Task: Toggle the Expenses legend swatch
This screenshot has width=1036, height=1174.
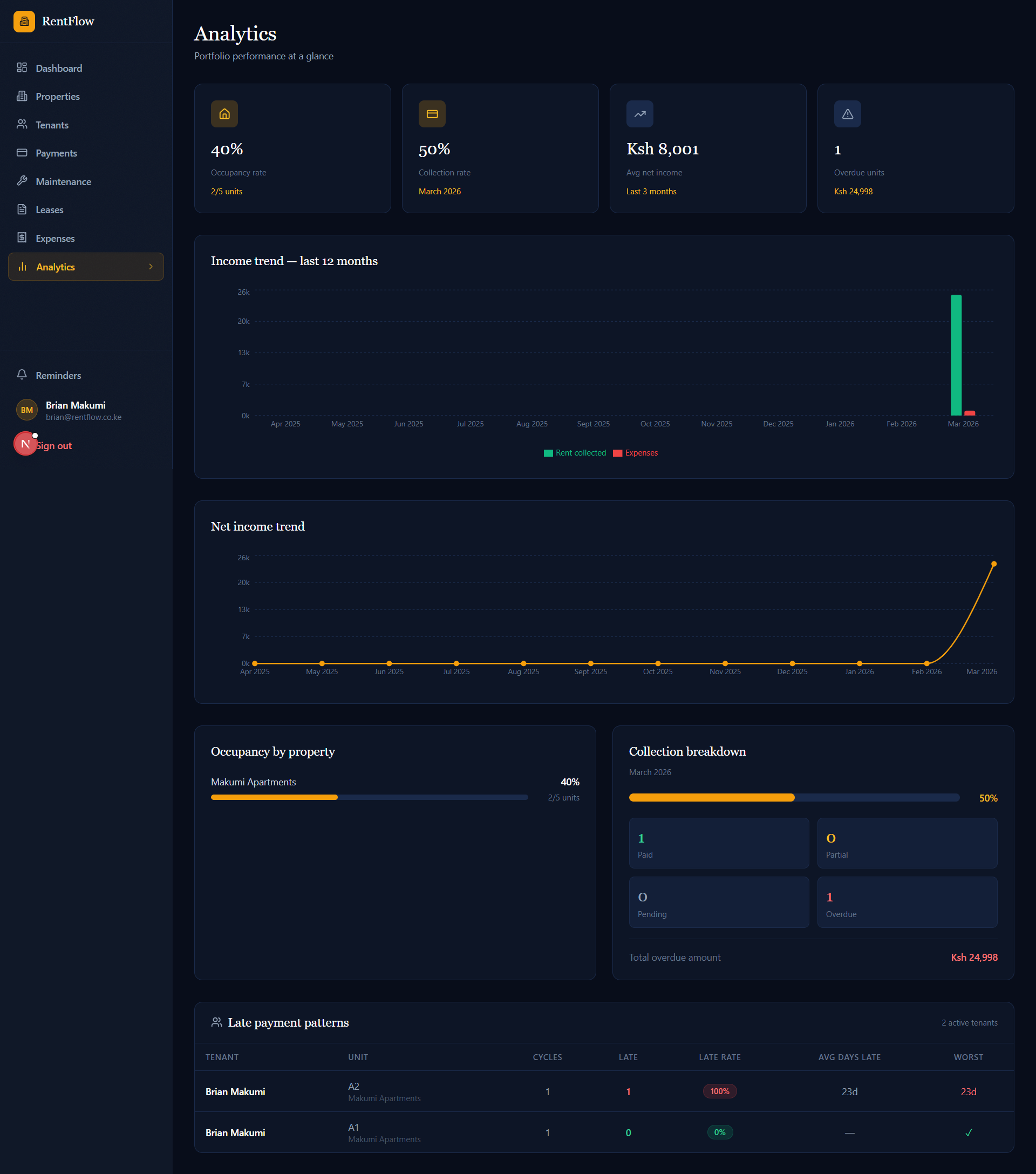Action: point(617,453)
